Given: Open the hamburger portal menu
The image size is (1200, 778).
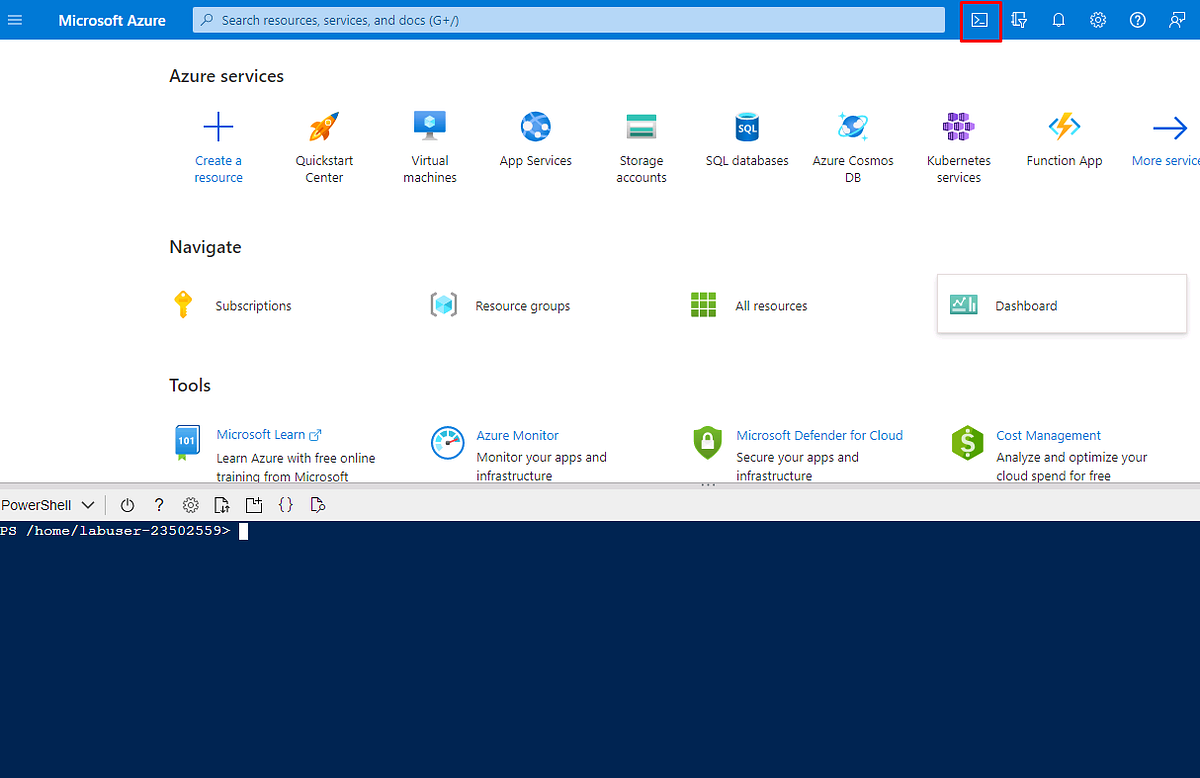Looking at the screenshot, I should click(x=15, y=19).
